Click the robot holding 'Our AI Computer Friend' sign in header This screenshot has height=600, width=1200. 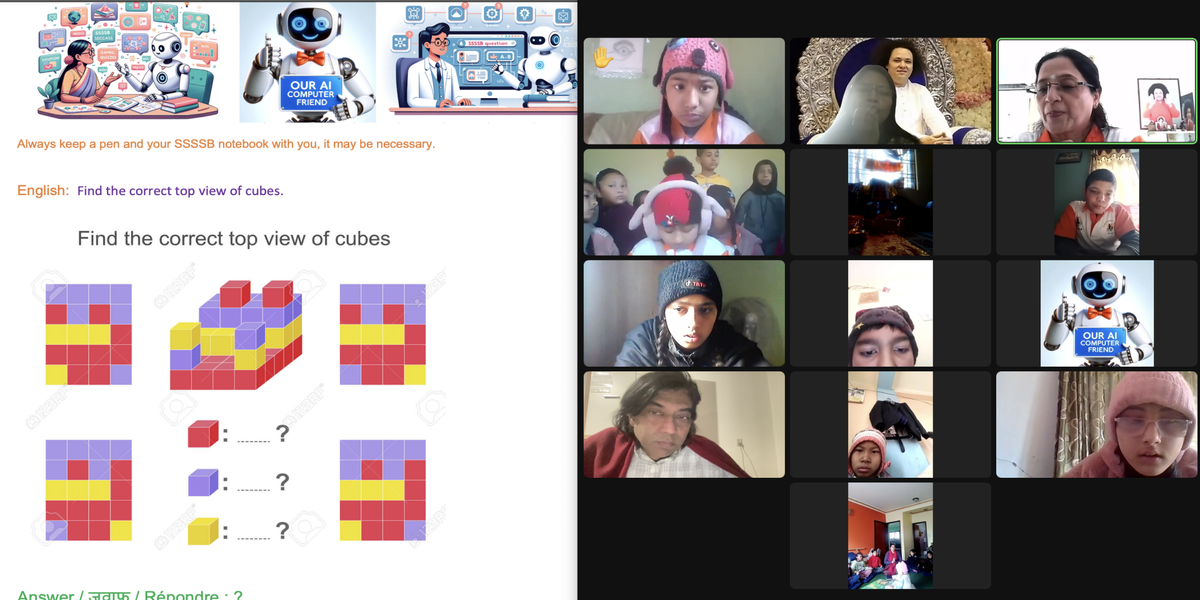(x=309, y=61)
